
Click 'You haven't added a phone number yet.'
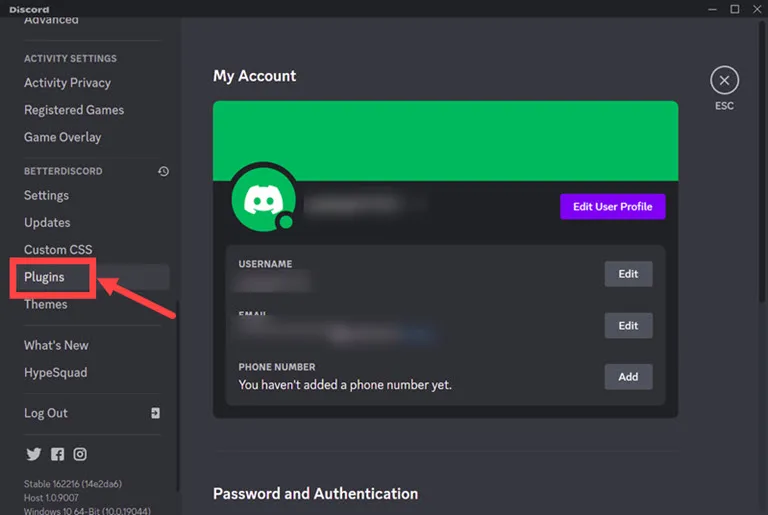[x=345, y=385]
